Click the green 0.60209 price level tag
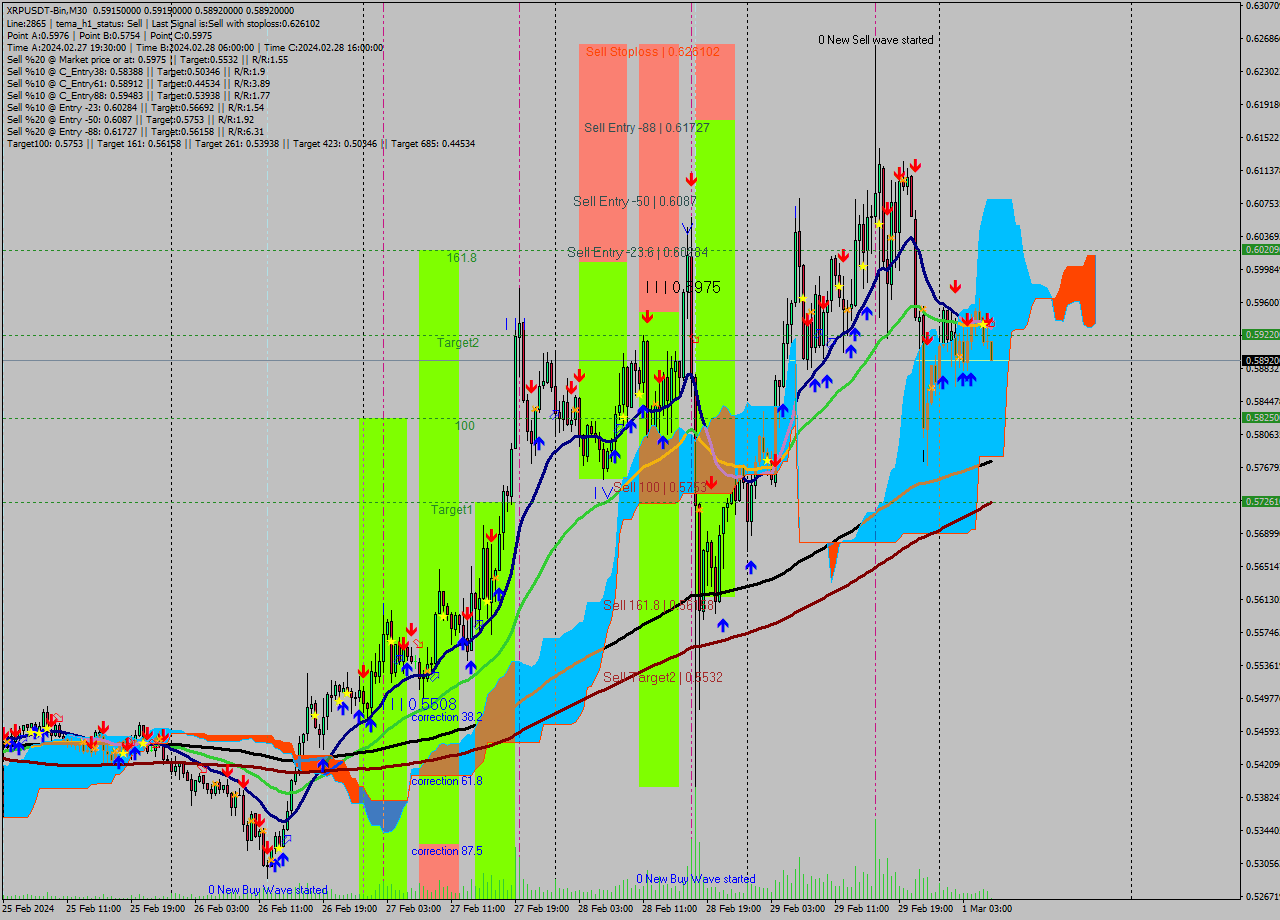 pyautogui.click(x=1260, y=249)
